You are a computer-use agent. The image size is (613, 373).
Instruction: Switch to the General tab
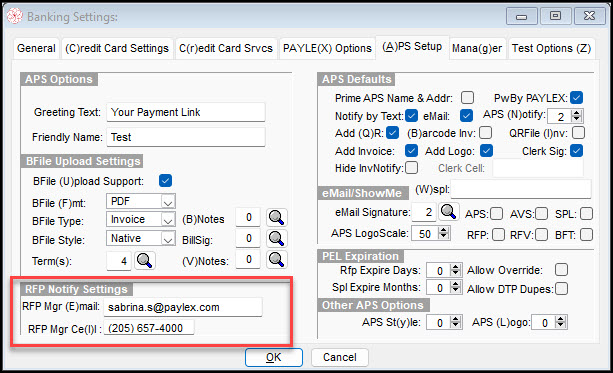point(36,48)
